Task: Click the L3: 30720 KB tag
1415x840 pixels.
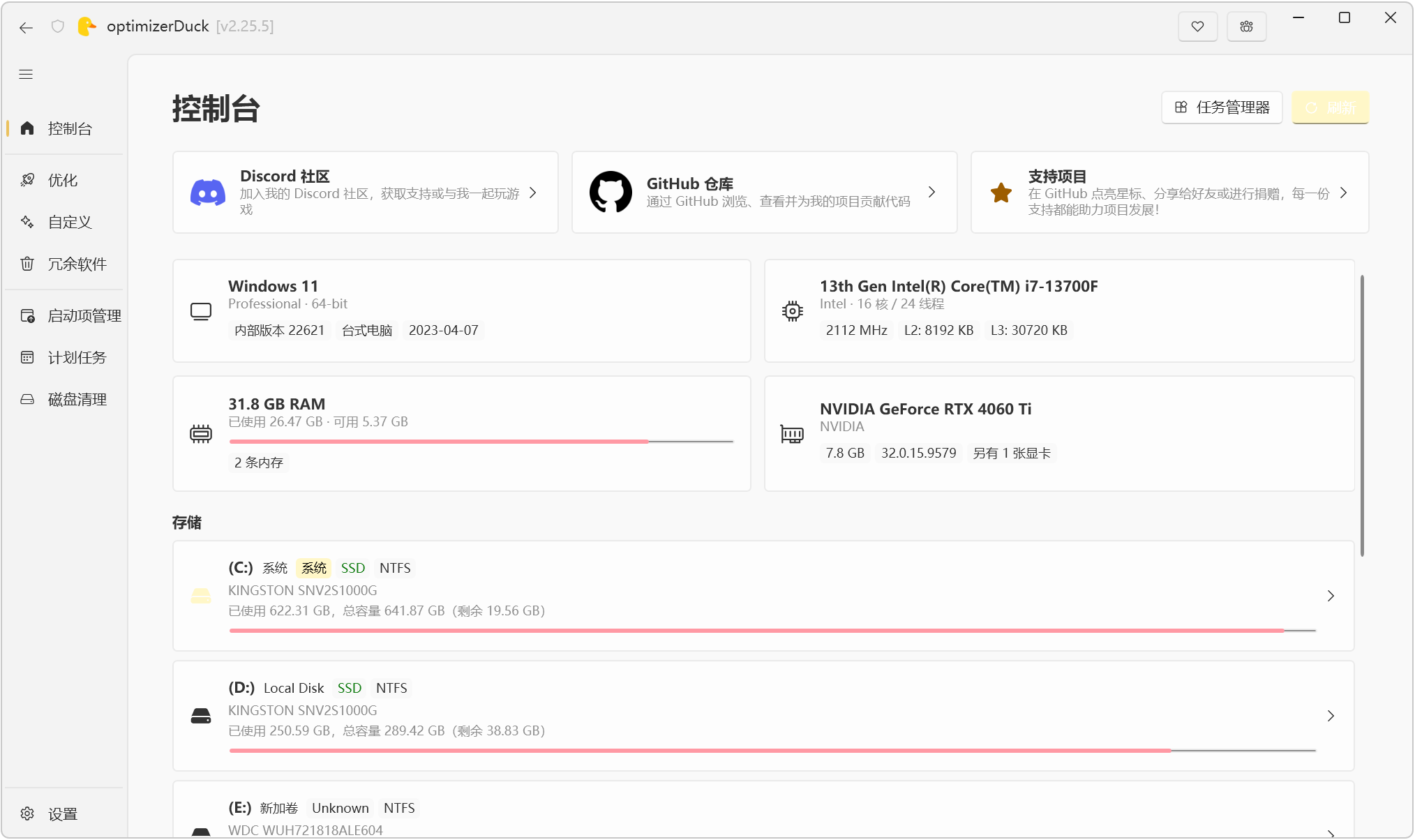Action: click(x=1029, y=330)
